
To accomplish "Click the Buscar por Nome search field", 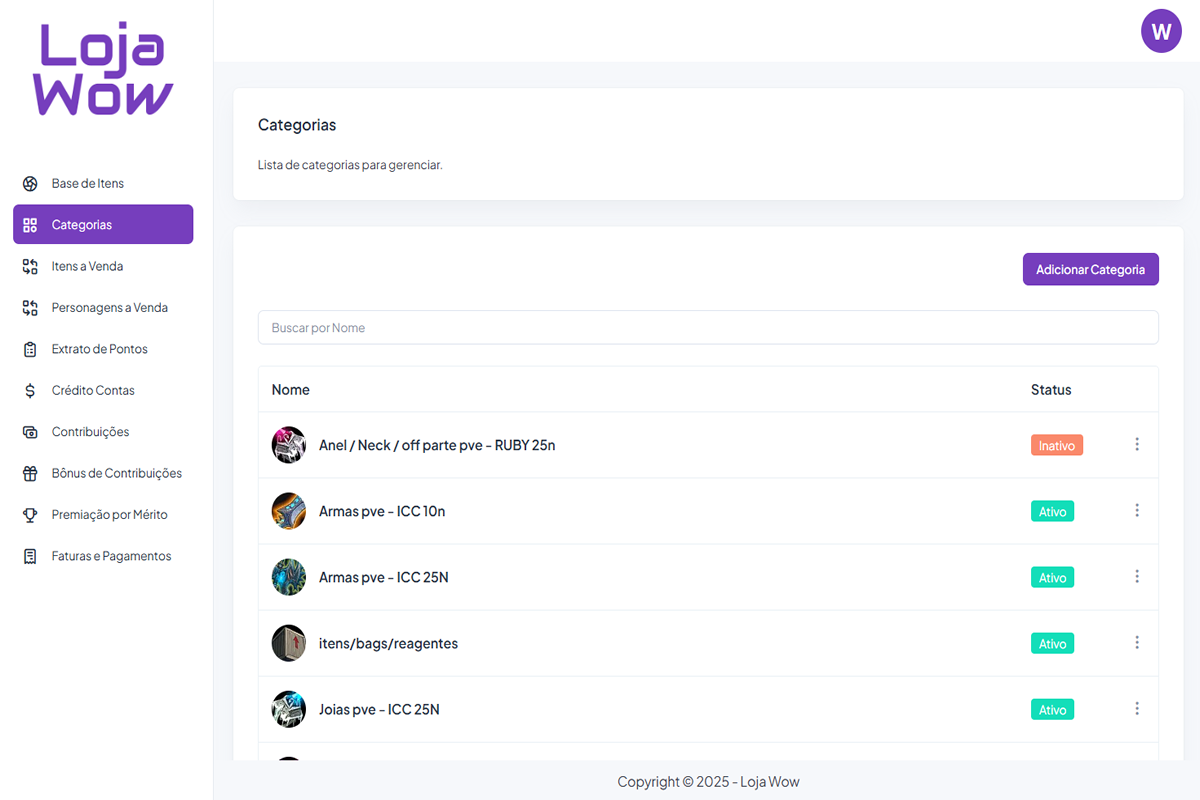I will coord(708,328).
